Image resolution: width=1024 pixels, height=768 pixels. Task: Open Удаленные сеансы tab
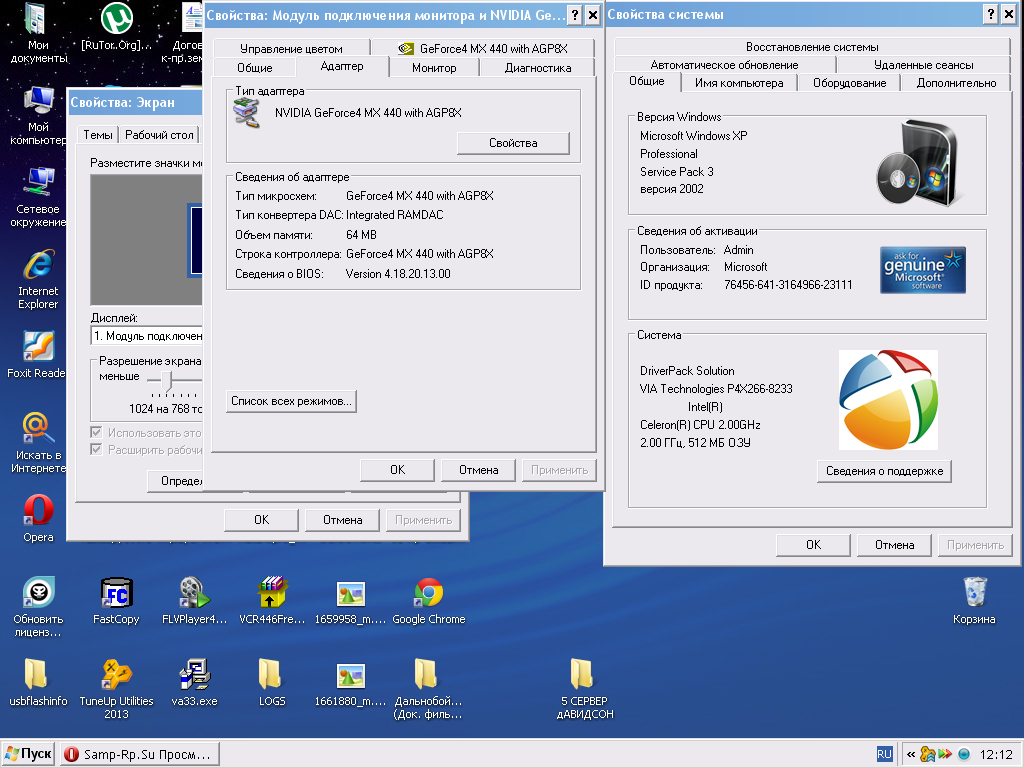pyautogui.click(x=923, y=65)
